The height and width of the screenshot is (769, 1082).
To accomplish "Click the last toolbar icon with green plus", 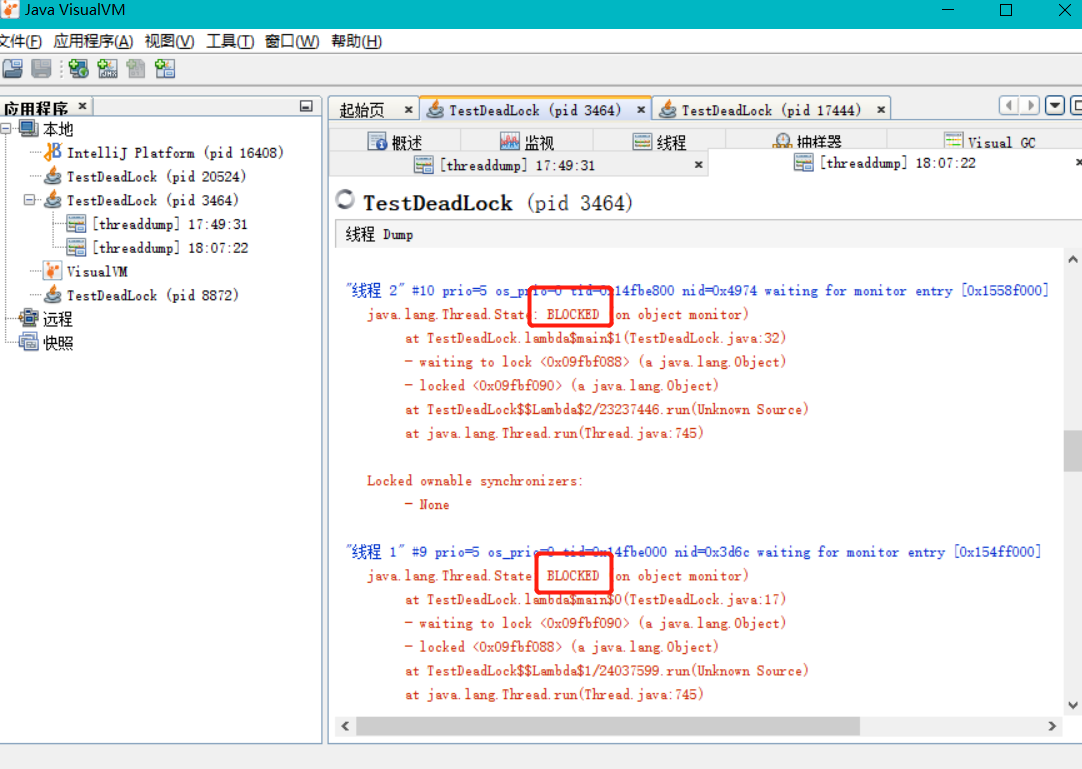I will point(165,68).
